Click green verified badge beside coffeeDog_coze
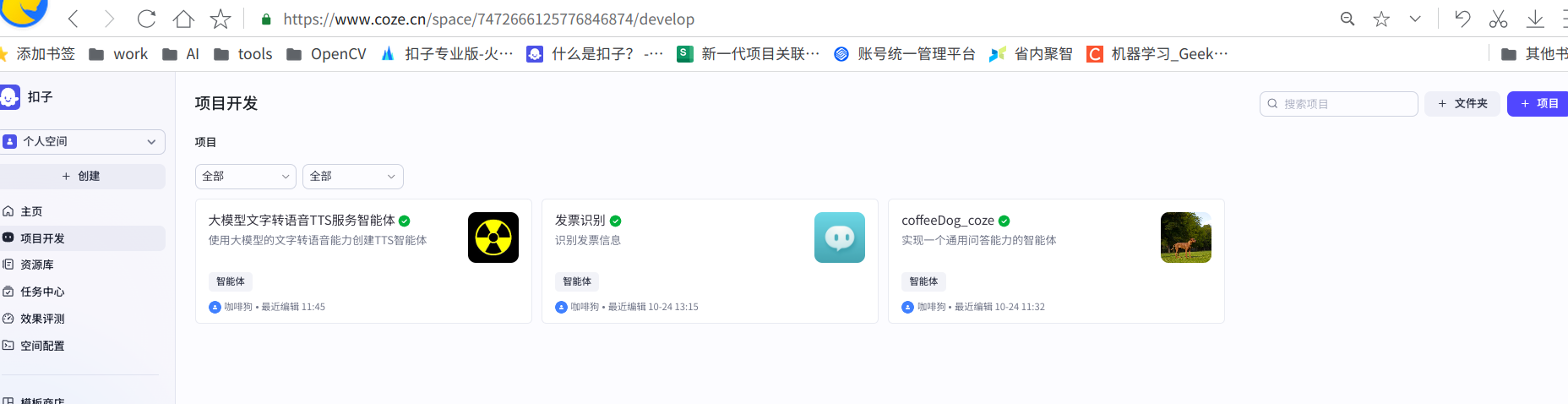The width and height of the screenshot is (1568, 404). [1004, 221]
